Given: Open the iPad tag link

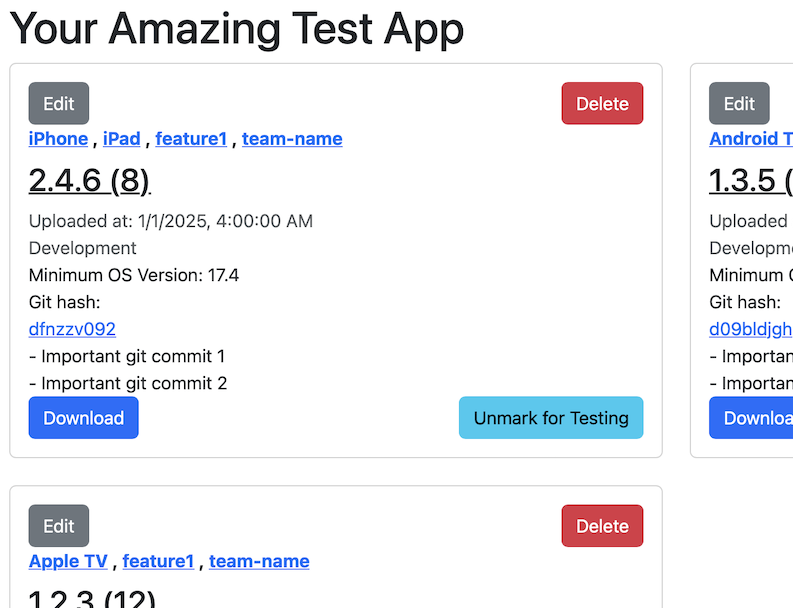Looking at the screenshot, I should 121,139.
